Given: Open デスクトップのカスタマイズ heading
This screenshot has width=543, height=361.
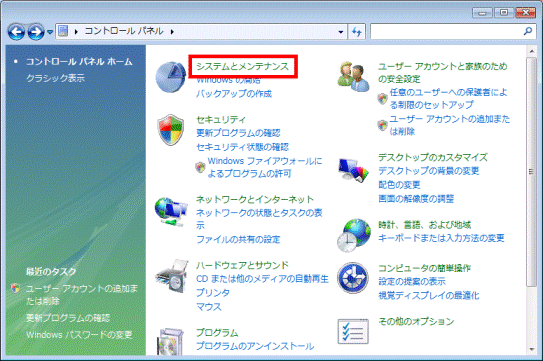Looking at the screenshot, I should coord(433,157).
